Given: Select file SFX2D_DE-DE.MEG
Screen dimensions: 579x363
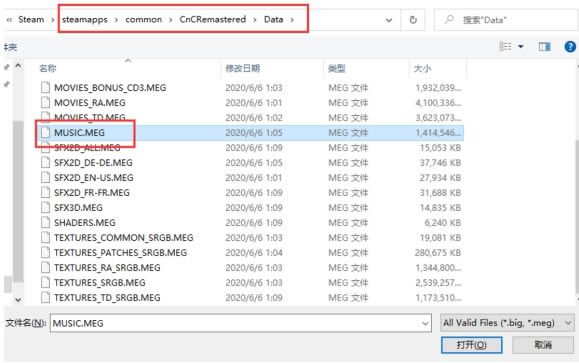Looking at the screenshot, I should click(93, 163).
